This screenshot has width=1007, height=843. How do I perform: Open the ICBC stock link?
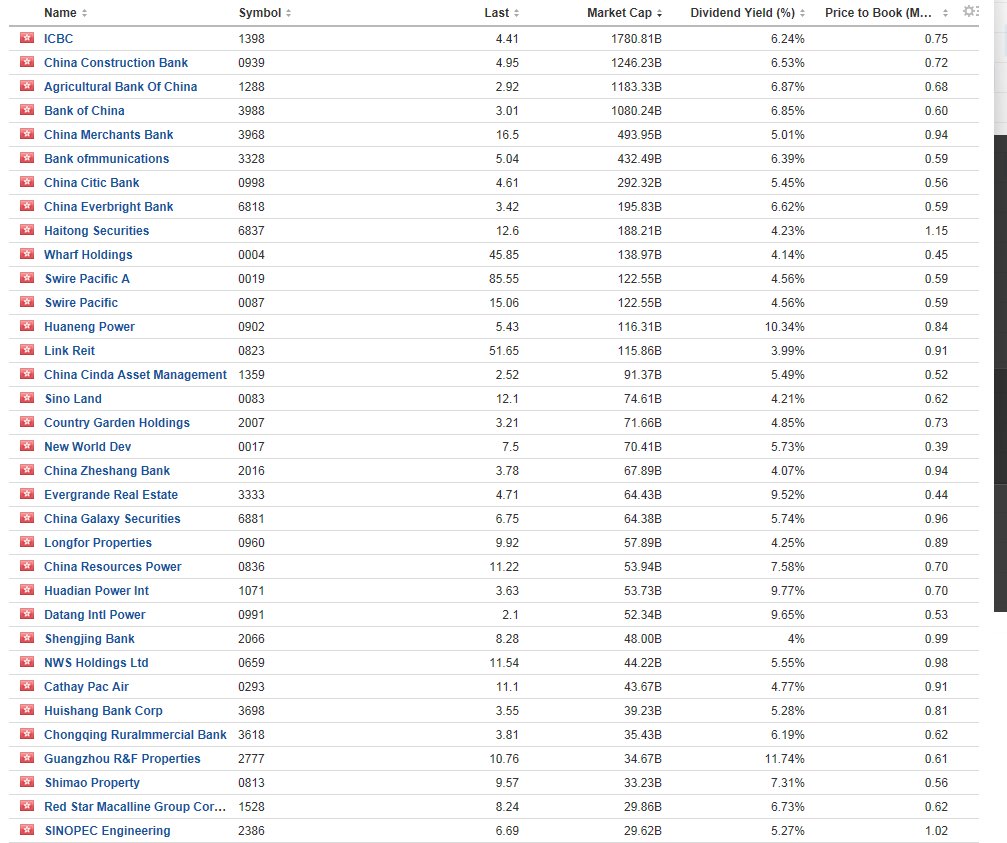[x=58, y=39]
